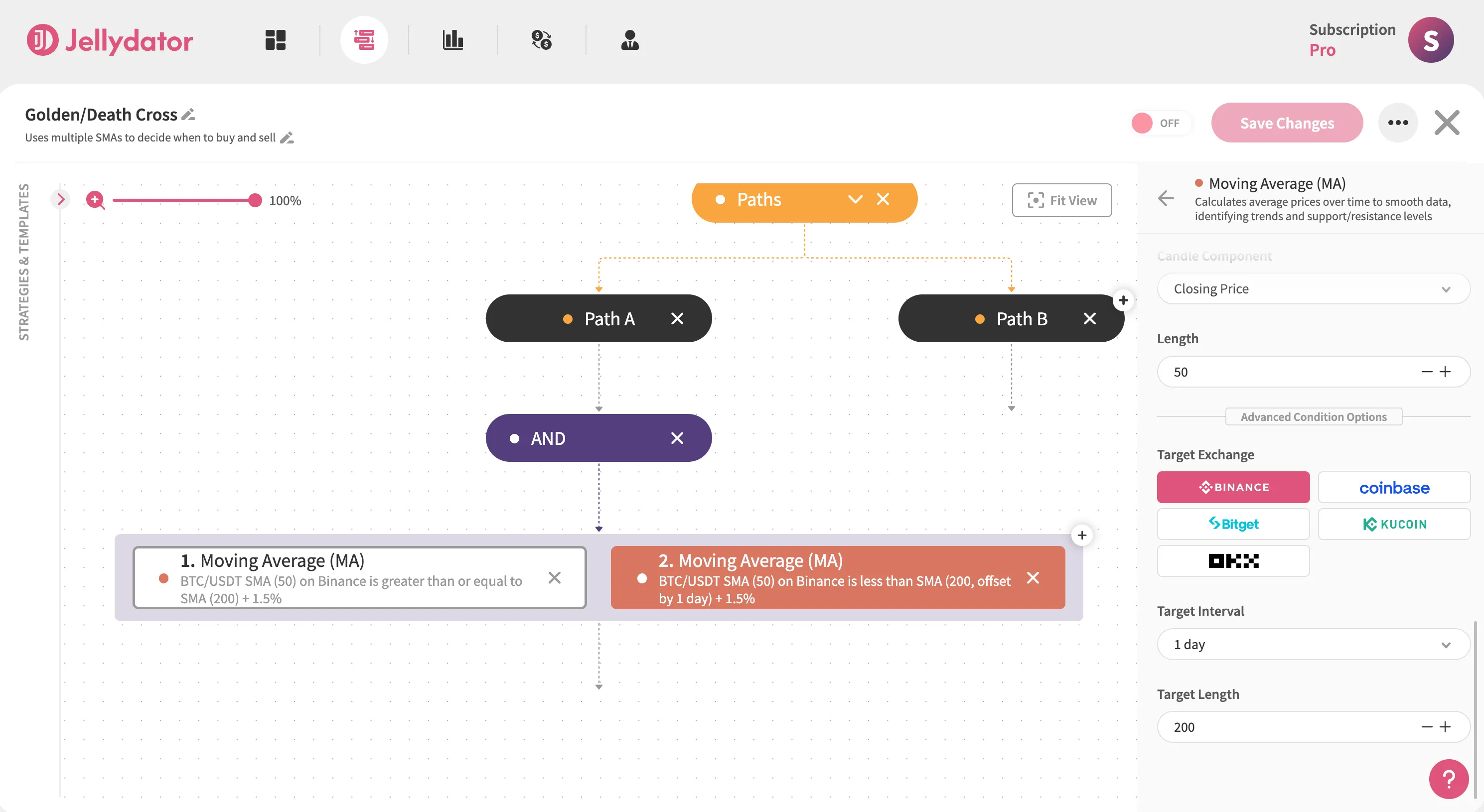Screen dimensions: 1484x812
Task: Click the zoom magnifier icon
Action: click(x=95, y=200)
